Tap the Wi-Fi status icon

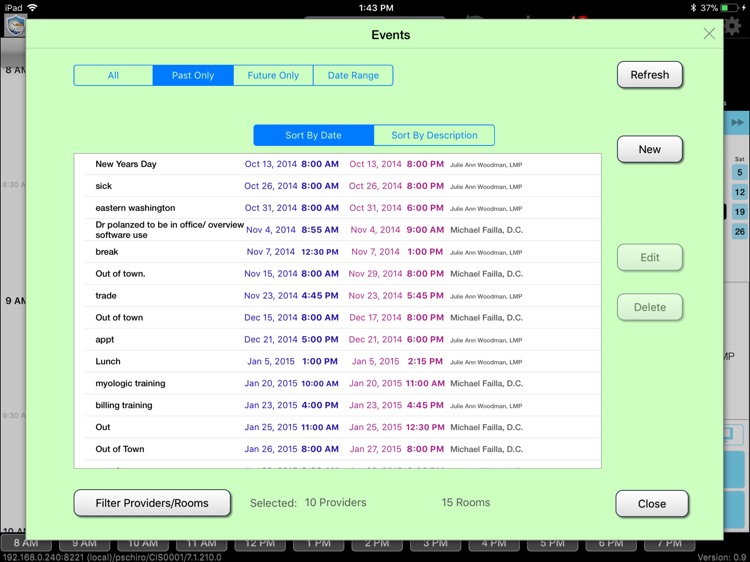33,8
